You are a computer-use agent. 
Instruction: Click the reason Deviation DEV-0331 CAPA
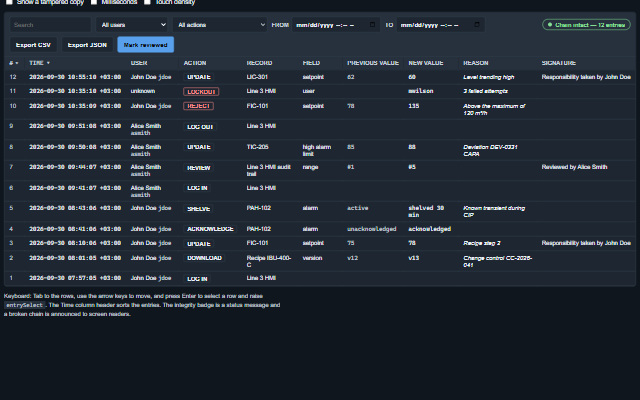[490, 150]
